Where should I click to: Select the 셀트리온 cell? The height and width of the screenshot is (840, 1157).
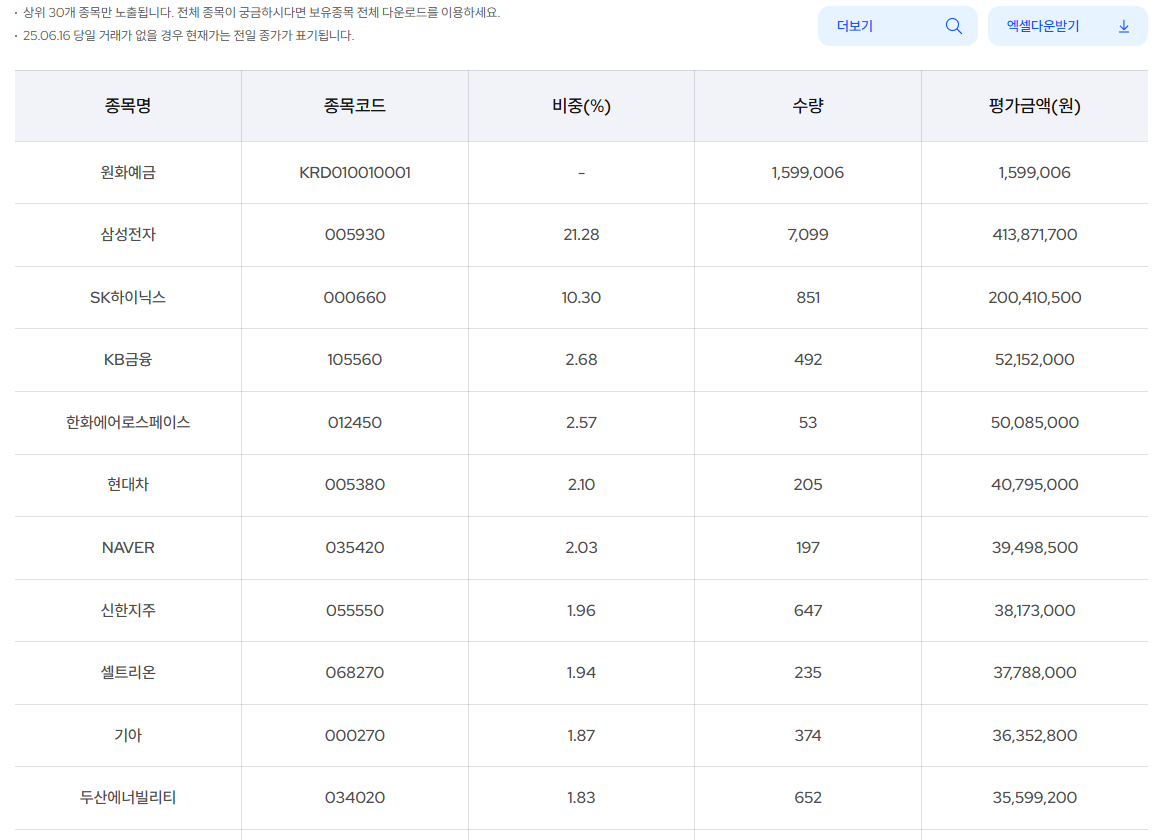point(128,672)
